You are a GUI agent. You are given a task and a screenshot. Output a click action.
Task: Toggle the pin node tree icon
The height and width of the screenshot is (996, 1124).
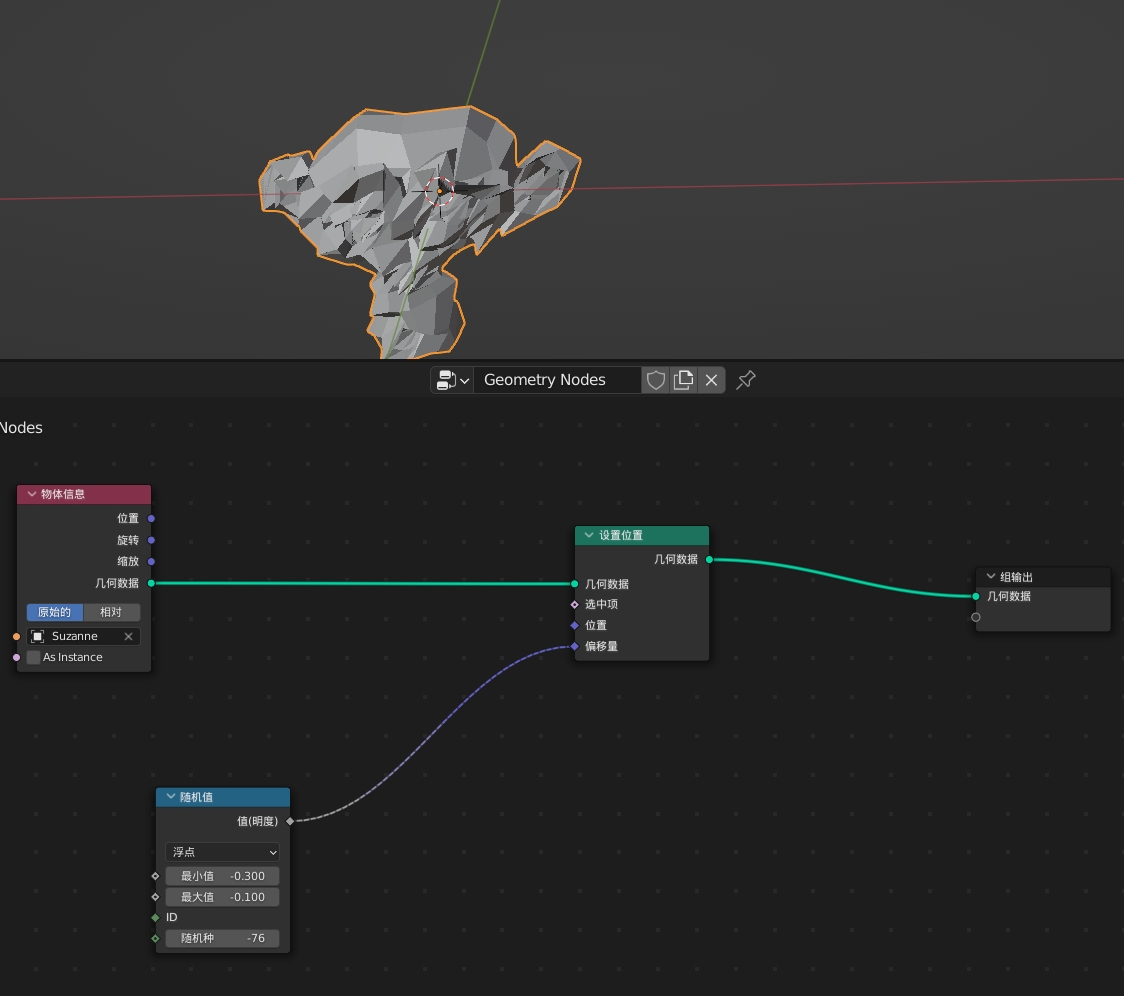click(746, 380)
